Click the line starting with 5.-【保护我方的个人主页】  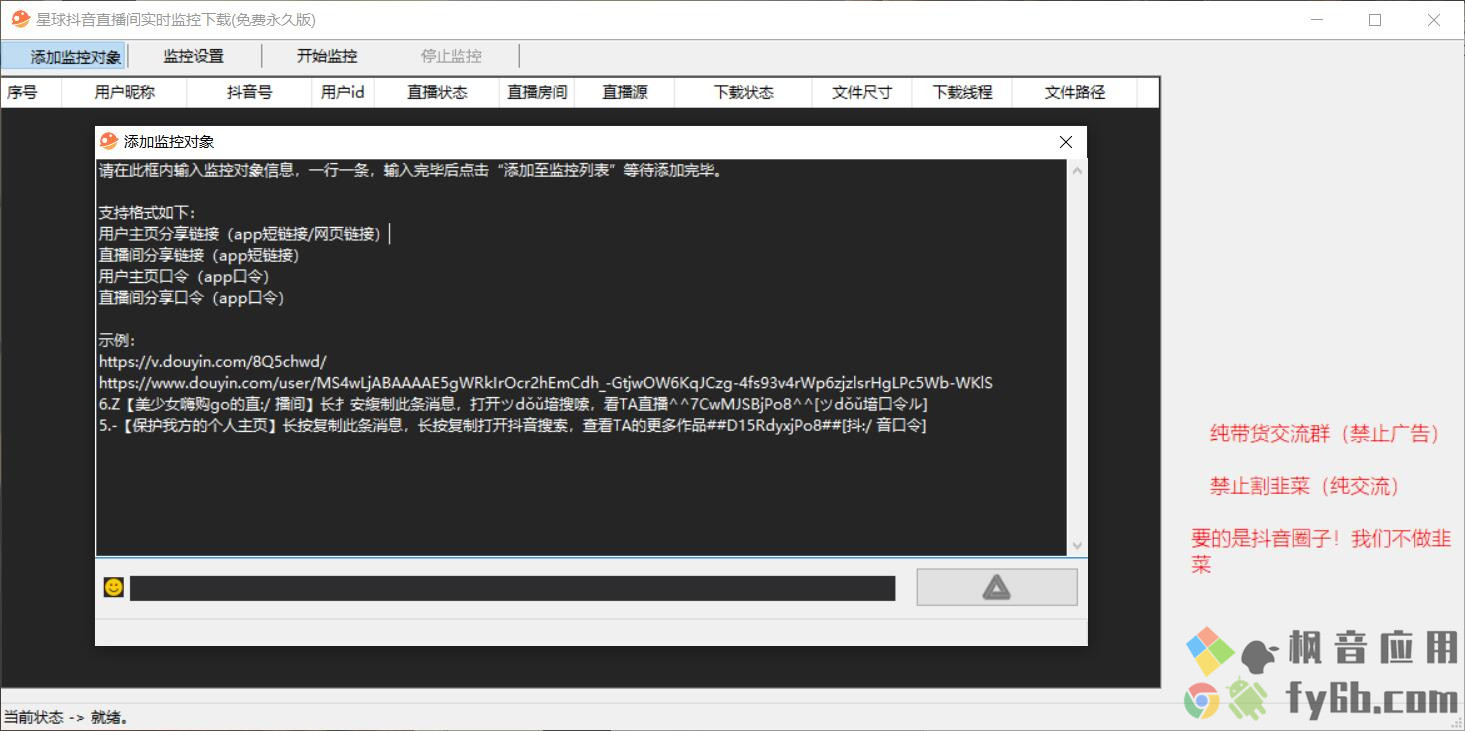(x=513, y=425)
